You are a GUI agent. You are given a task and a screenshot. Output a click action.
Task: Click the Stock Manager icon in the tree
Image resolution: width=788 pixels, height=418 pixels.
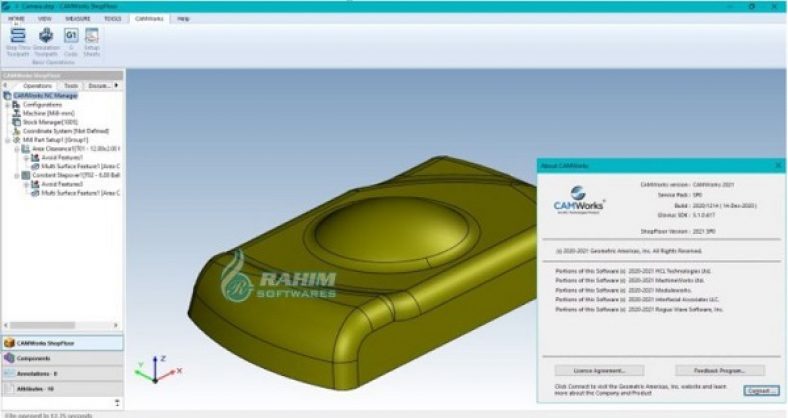point(16,122)
